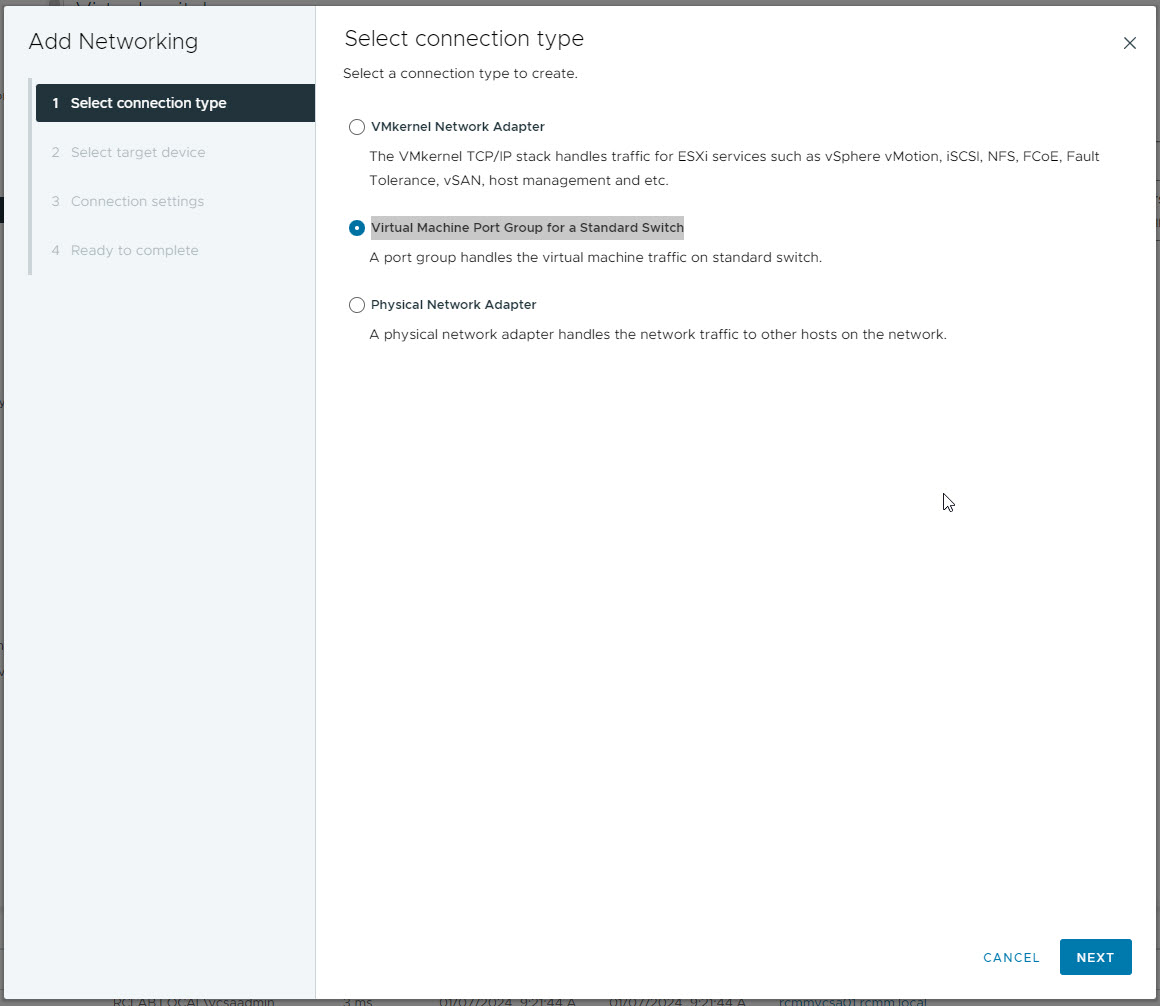Click the 'Select connection type' page heading
The height and width of the screenshot is (1006, 1160).
[x=464, y=39]
